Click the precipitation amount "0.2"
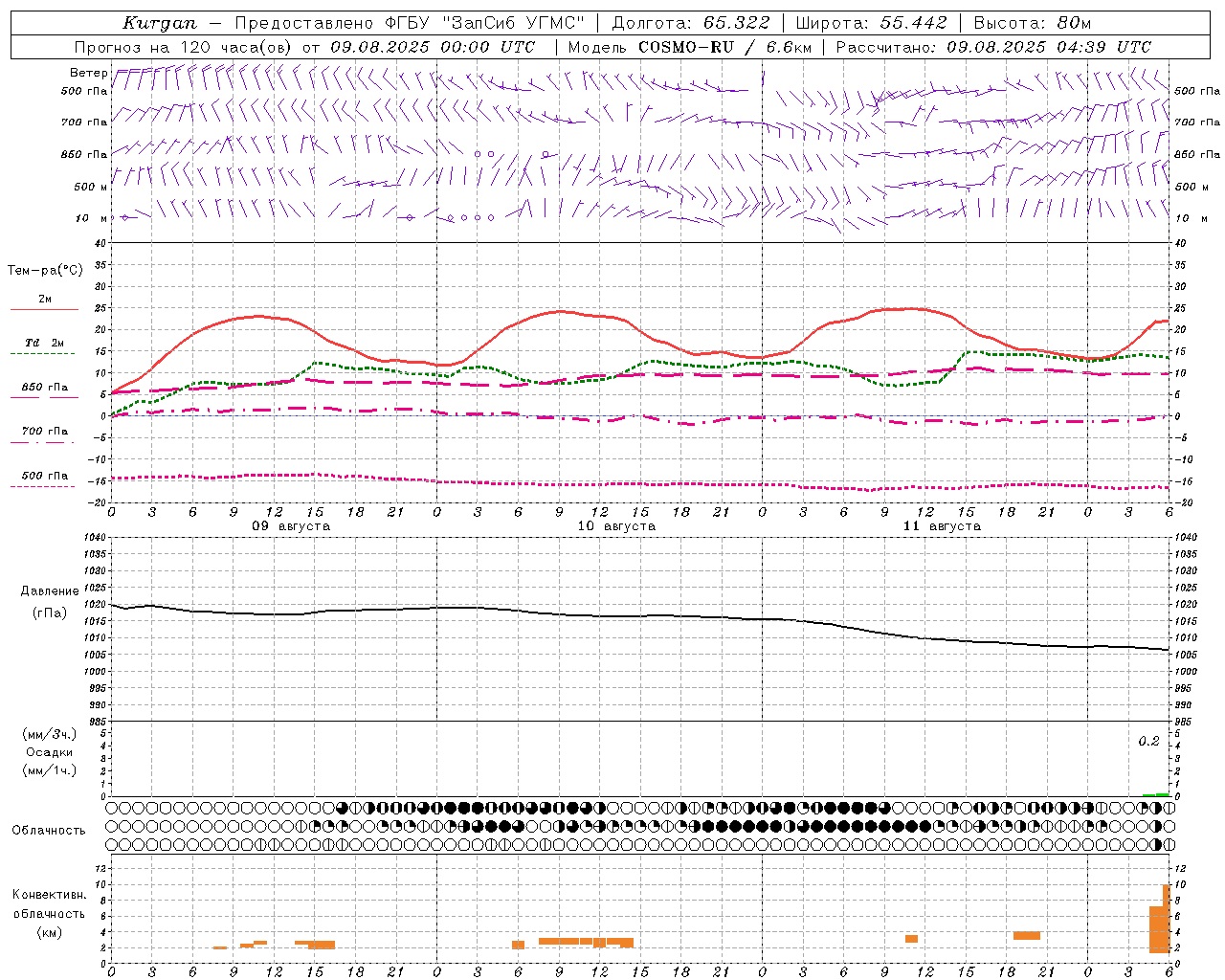Viewport: 1225px width, 980px height. [1148, 742]
